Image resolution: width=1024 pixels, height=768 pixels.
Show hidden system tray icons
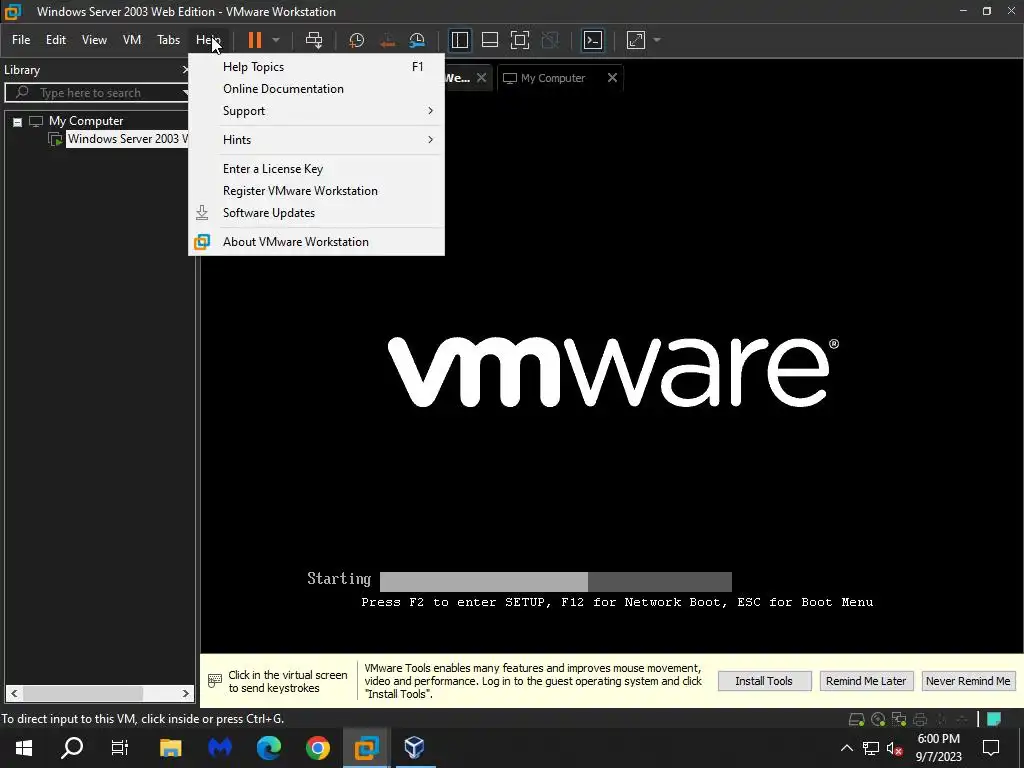(846, 748)
